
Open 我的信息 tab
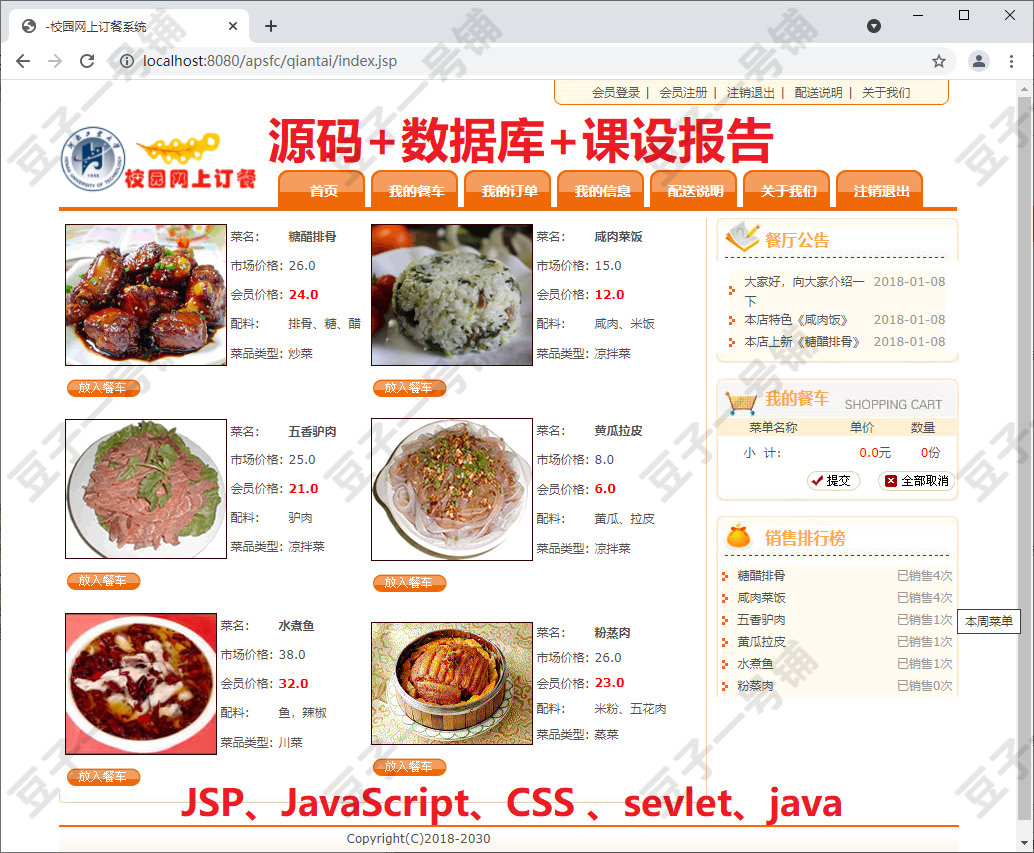pyautogui.click(x=601, y=190)
